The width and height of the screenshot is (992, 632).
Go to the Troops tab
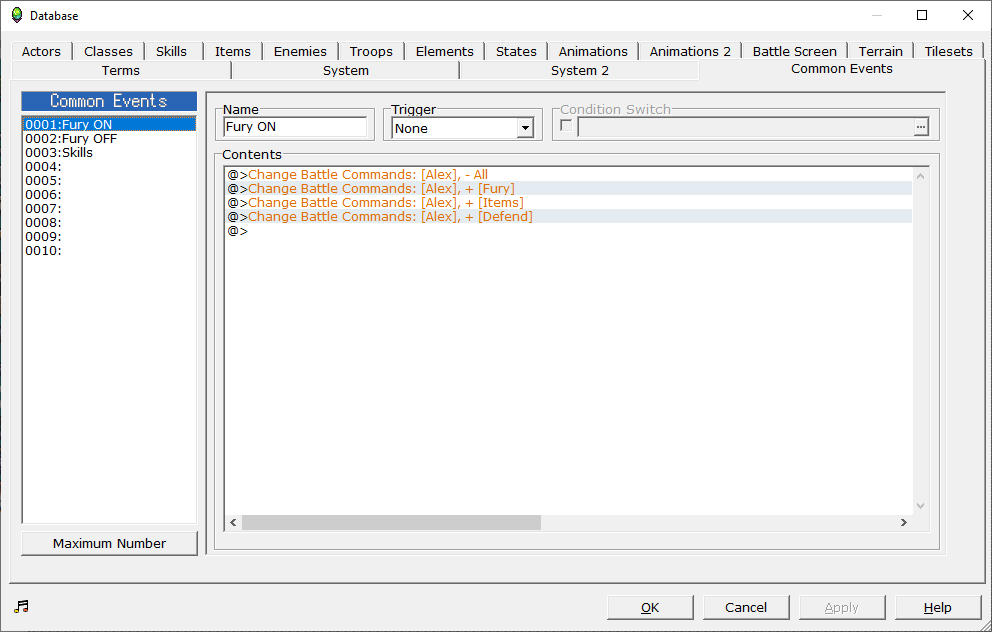click(x=371, y=51)
